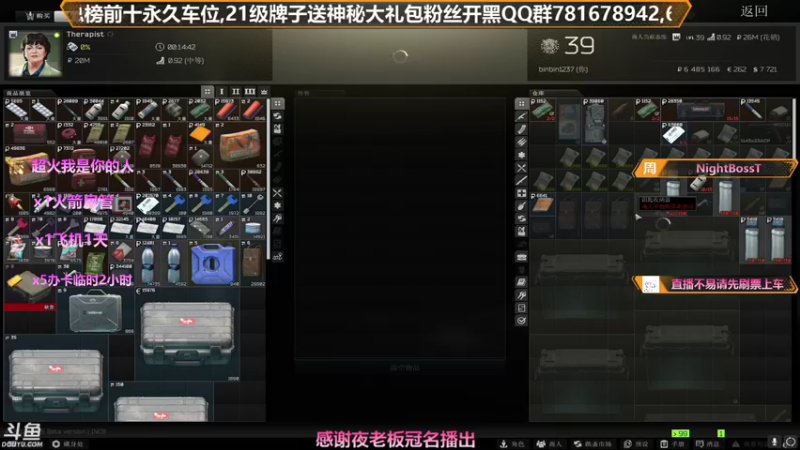800x450 pixels.
Task: Open flea market menu tab
Action: coord(593,444)
